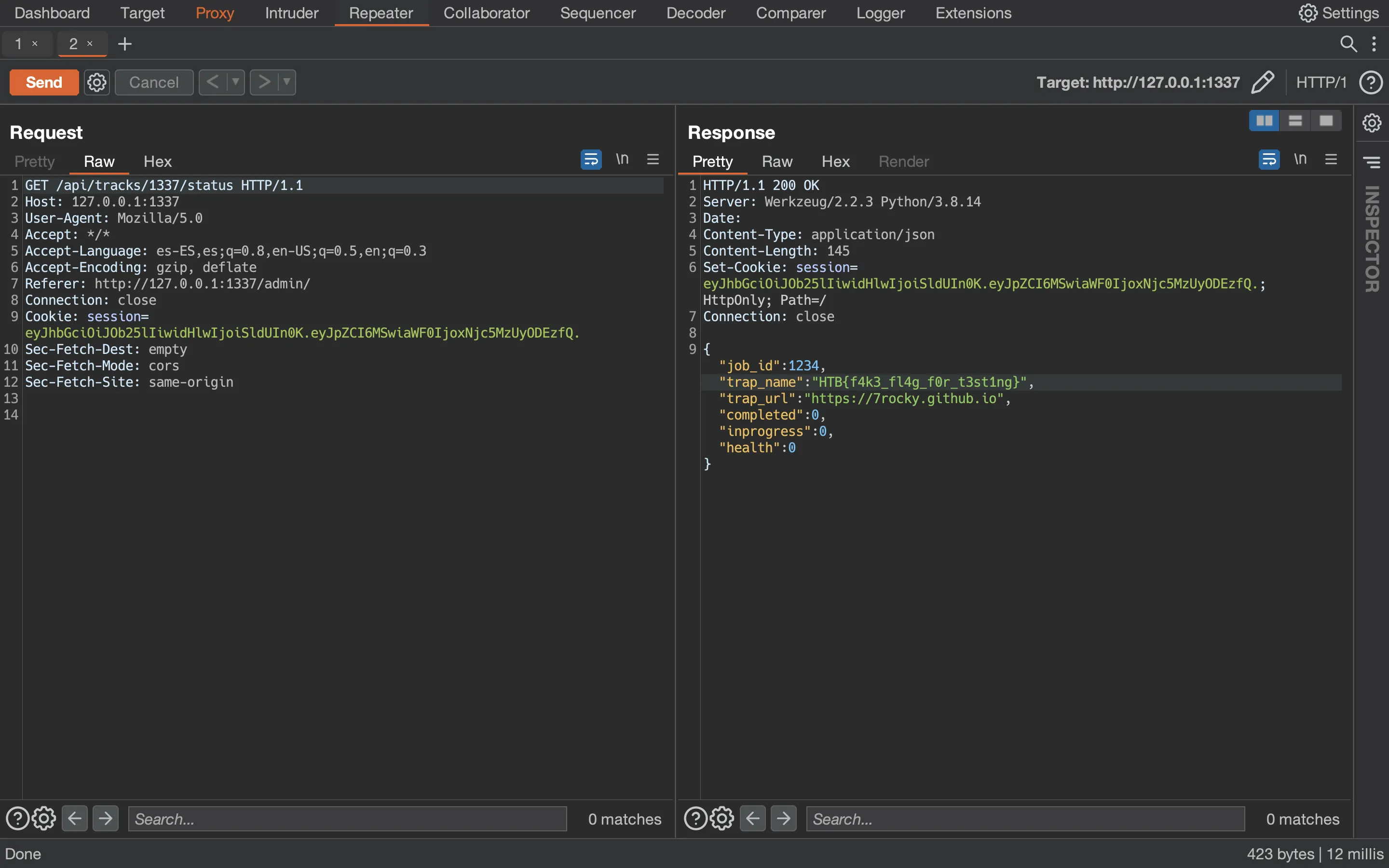The width and height of the screenshot is (1389, 868).
Task: Show Request in Pretty view
Action: [34, 162]
